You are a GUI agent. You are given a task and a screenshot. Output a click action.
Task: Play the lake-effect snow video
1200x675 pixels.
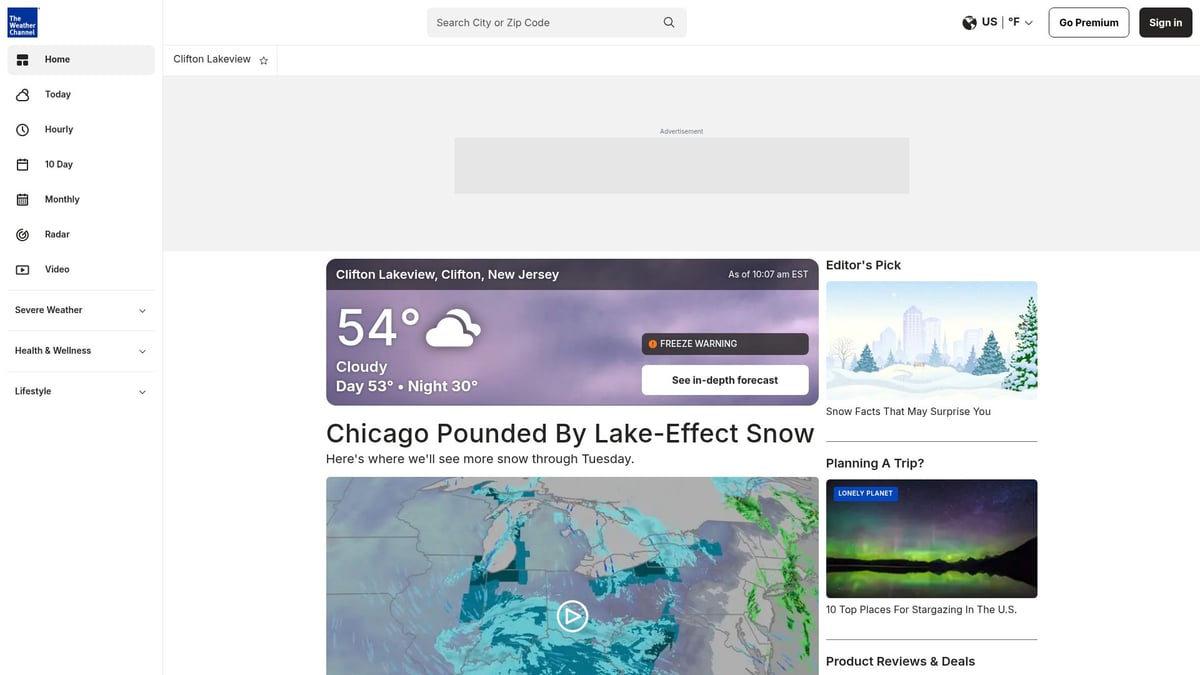tap(571, 615)
